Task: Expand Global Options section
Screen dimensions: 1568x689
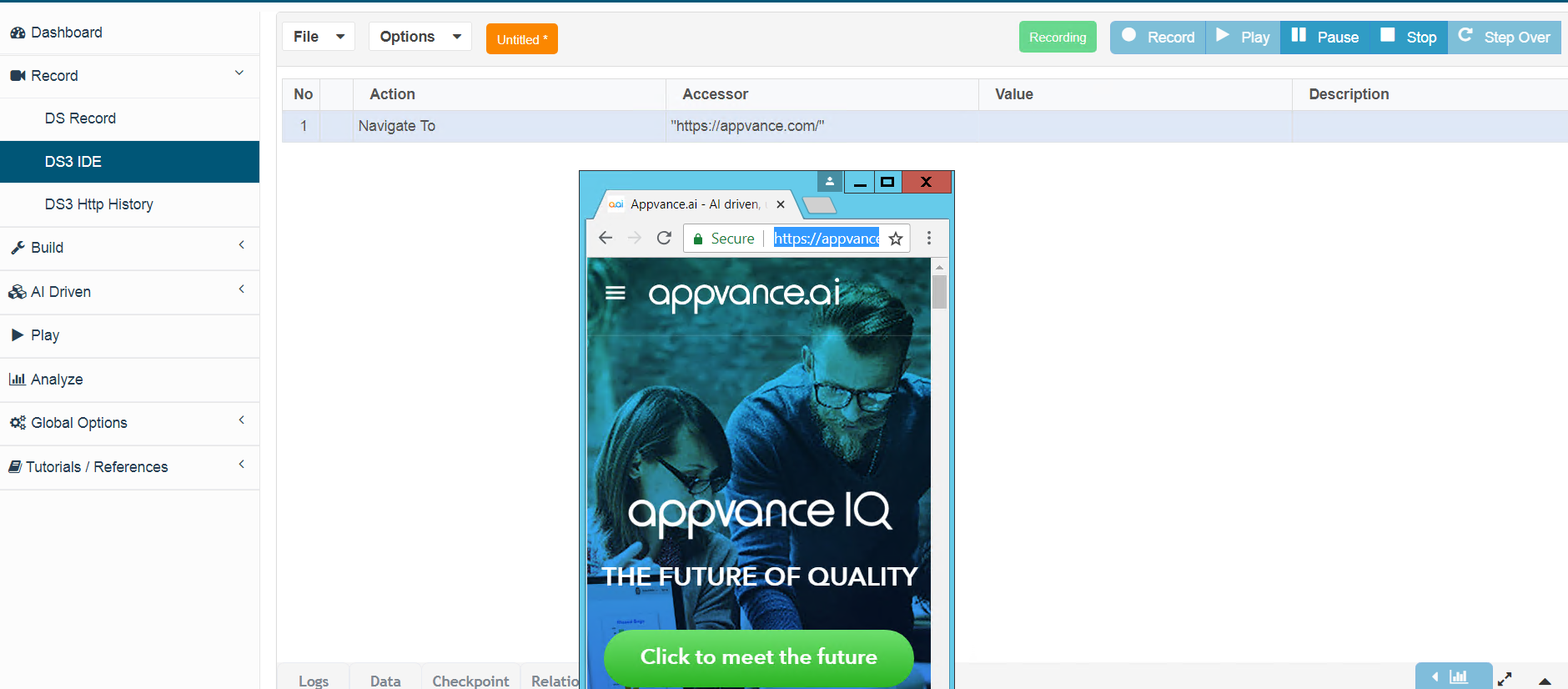Action: click(129, 423)
